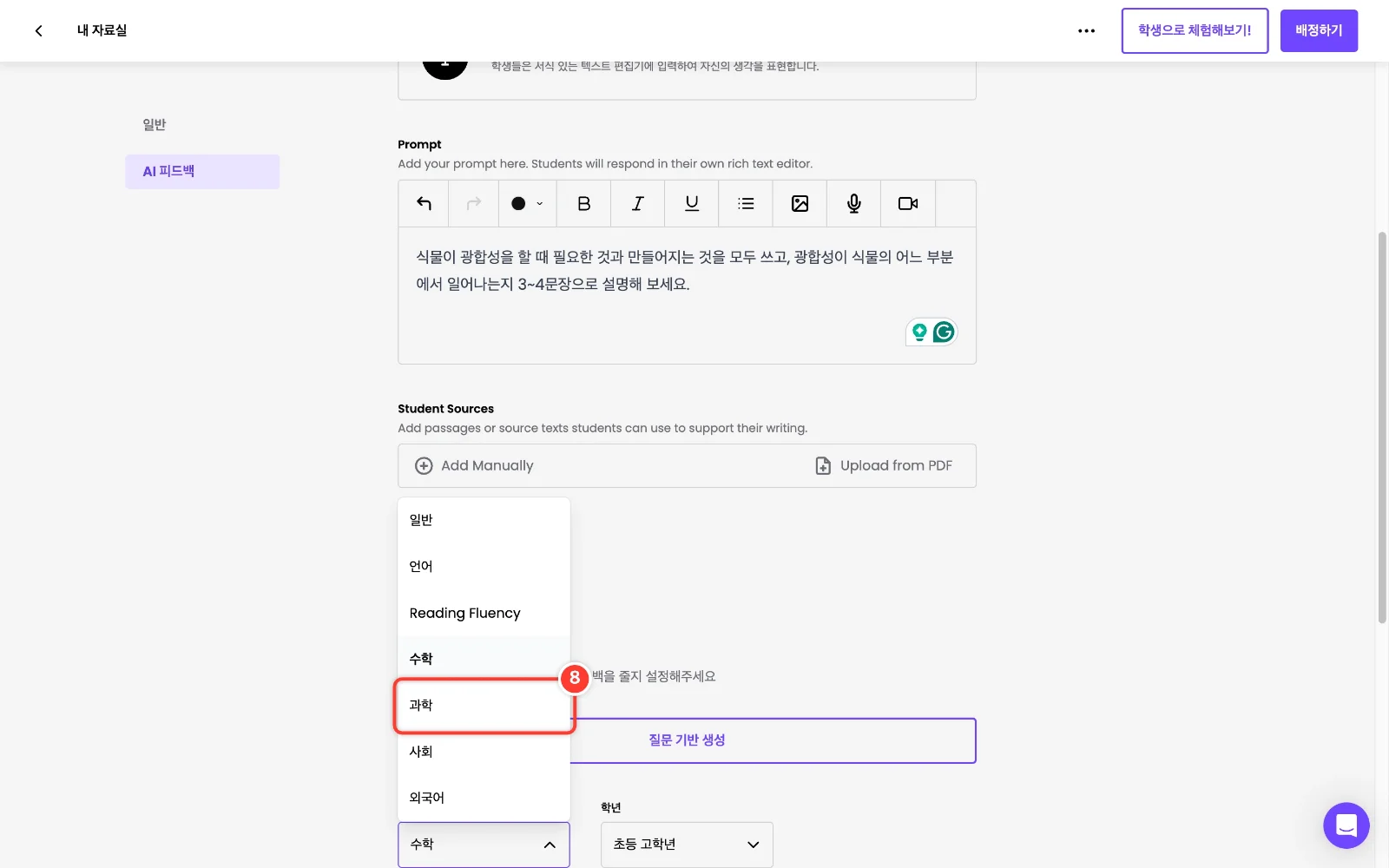The width and height of the screenshot is (1389, 868).
Task: Click Add Manually source button
Action: tap(475, 465)
